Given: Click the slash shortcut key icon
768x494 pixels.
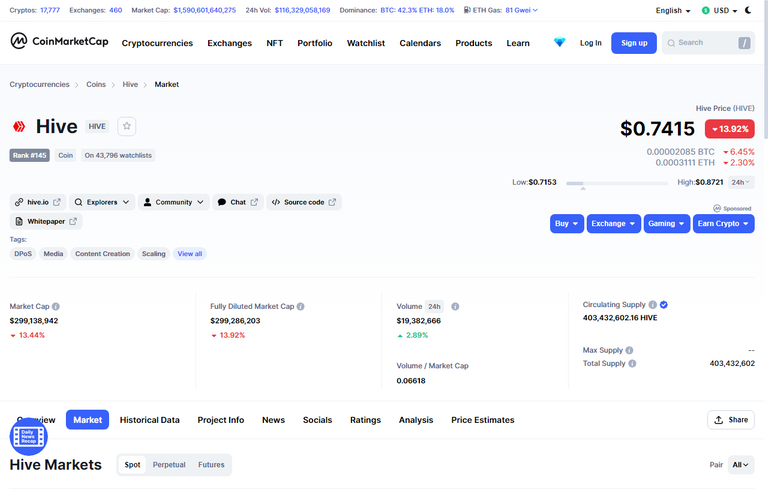Looking at the screenshot, I should (x=744, y=43).
